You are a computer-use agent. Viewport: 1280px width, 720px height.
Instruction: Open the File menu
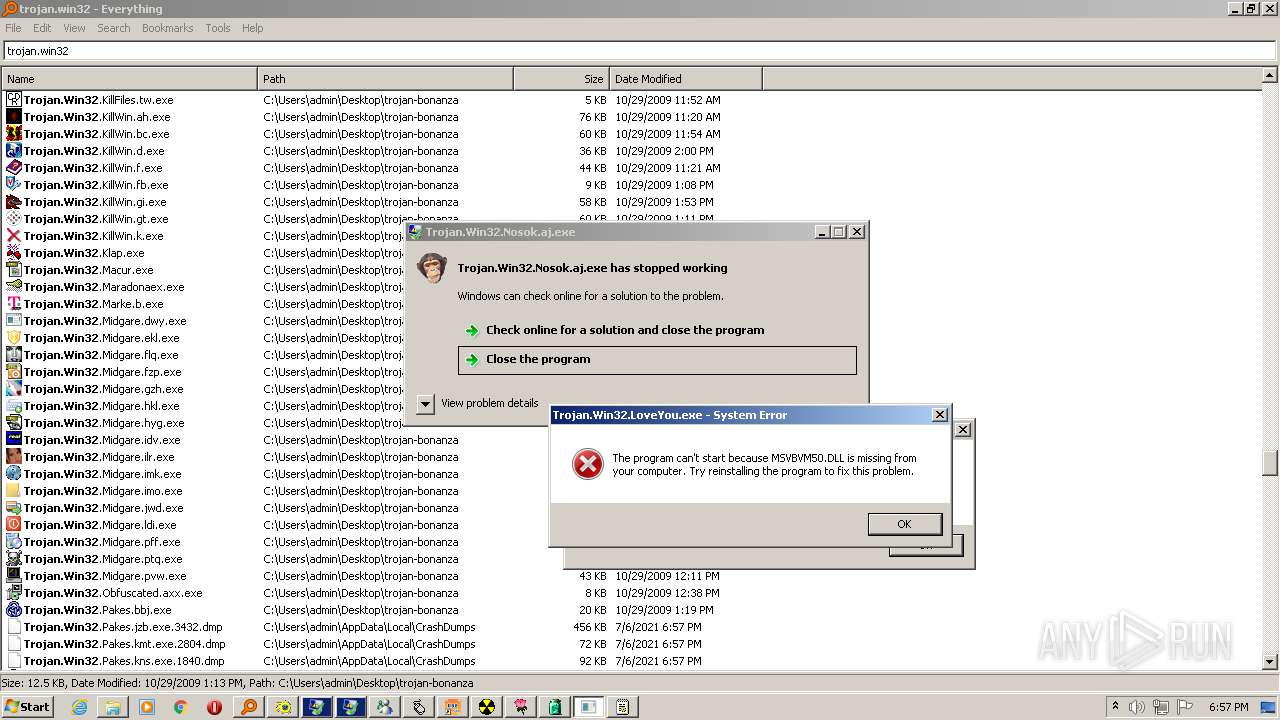click(13, 28)
